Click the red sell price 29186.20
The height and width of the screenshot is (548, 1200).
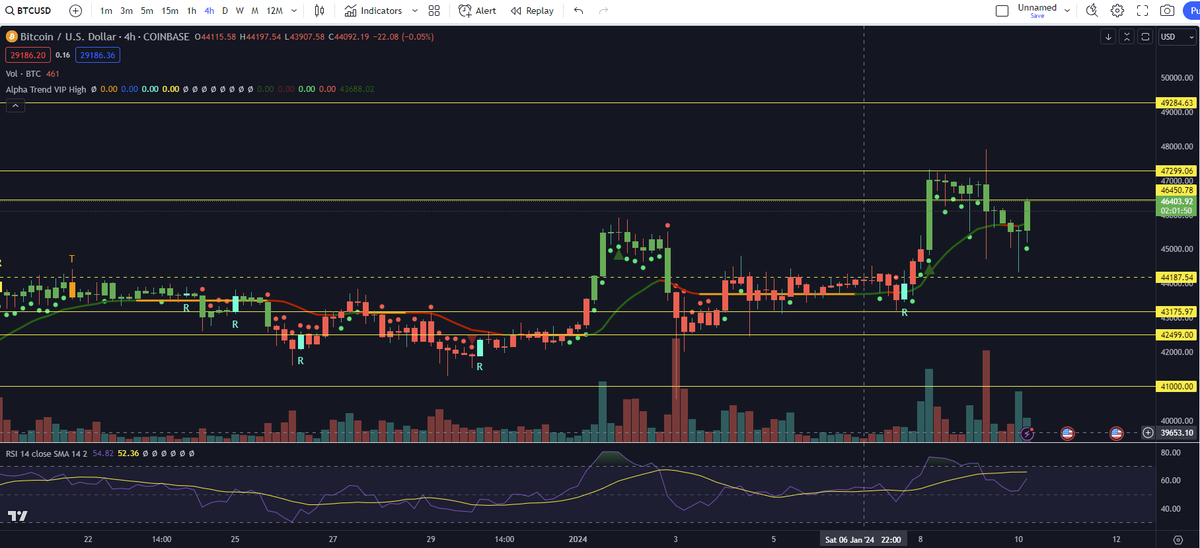[27, 55]
